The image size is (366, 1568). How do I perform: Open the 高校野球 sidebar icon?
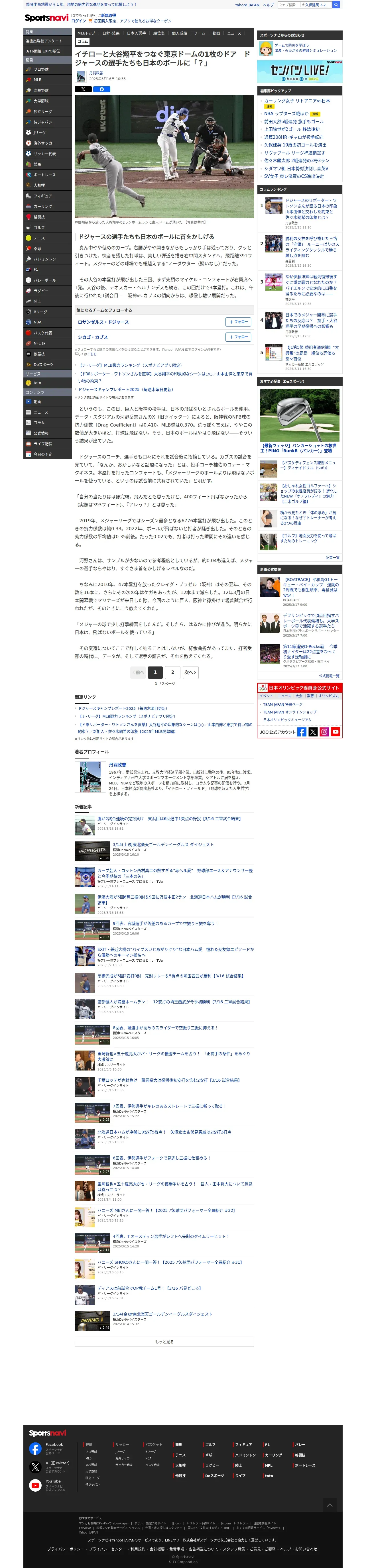pyautogui.click(x=29, y=91)
